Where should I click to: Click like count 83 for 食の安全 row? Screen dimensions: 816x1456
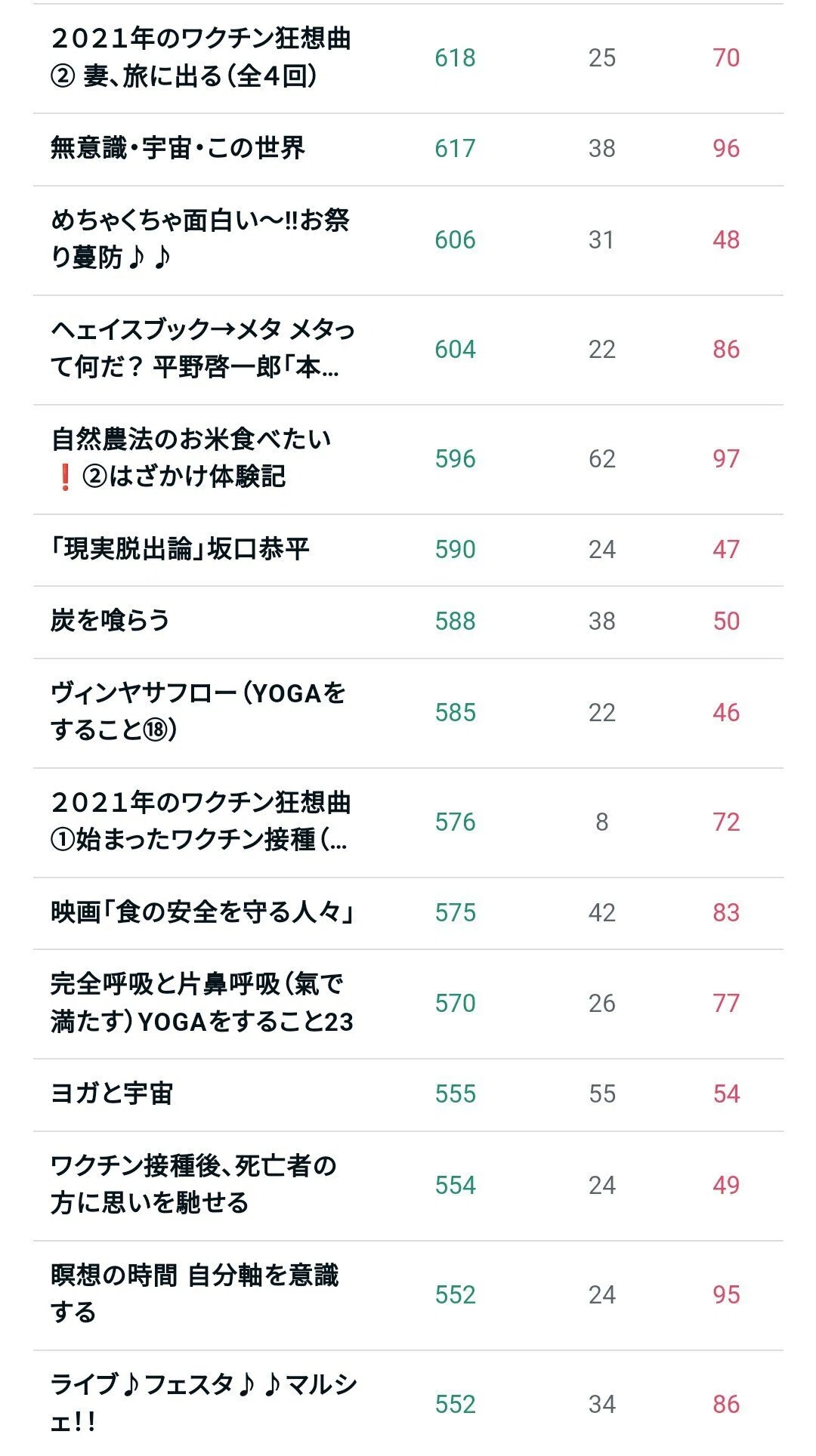(x=726, y=913)
